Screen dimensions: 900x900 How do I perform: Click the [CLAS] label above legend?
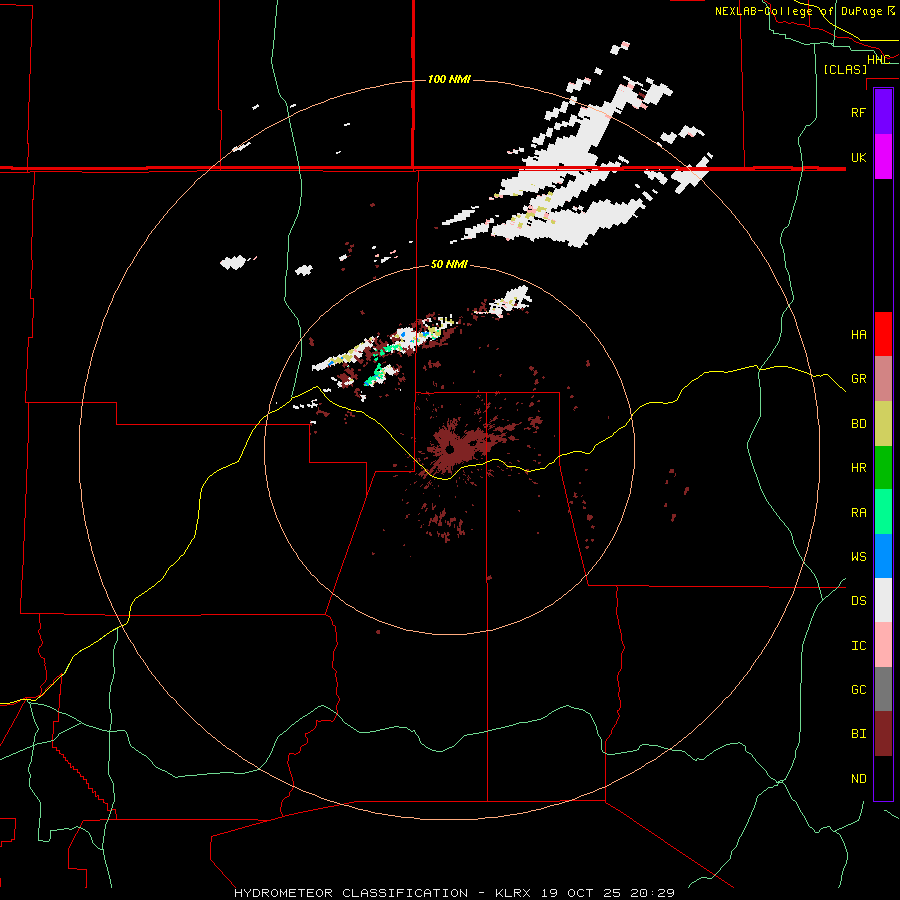[845, 69]
